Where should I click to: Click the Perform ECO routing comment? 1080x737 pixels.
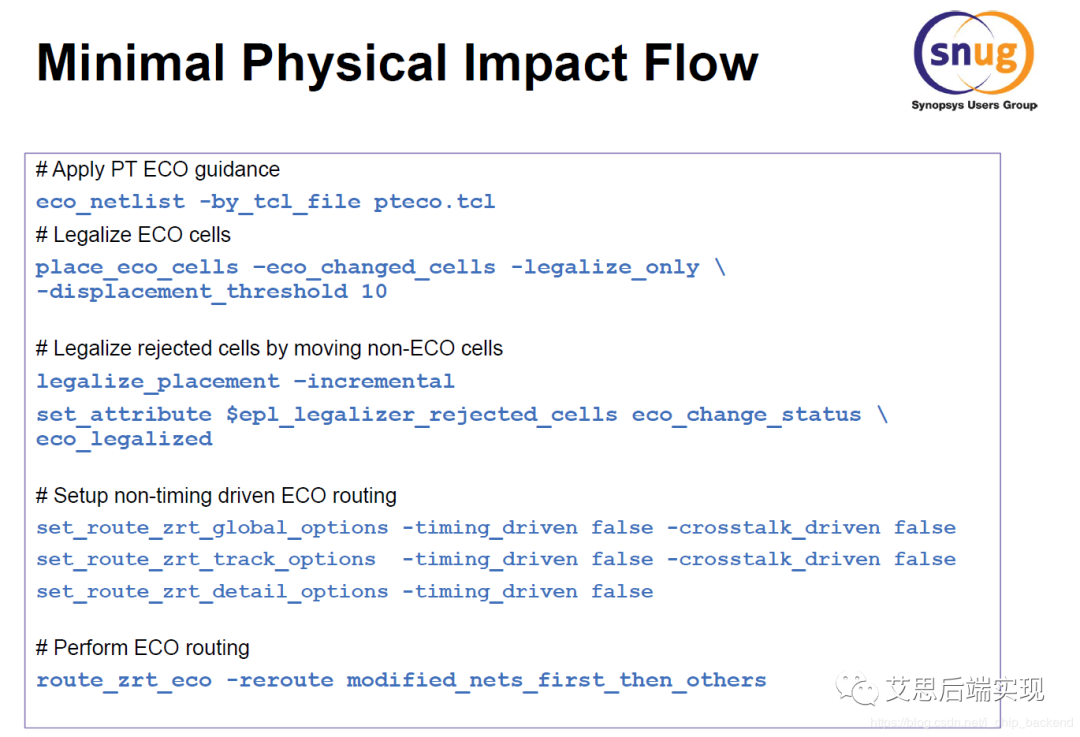point(142,647)
